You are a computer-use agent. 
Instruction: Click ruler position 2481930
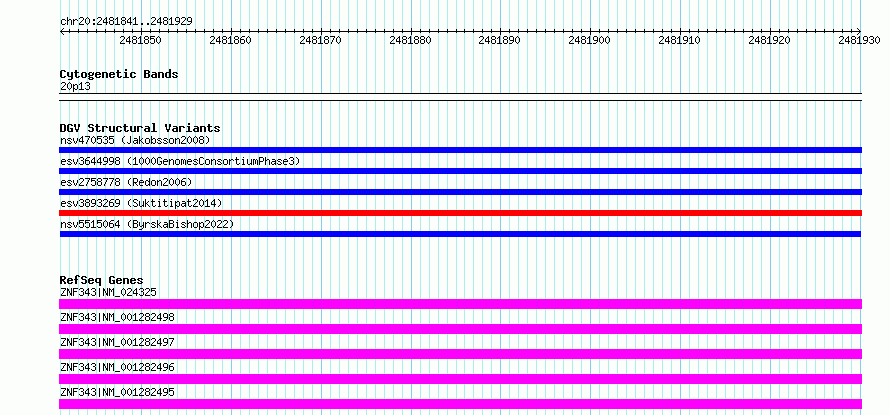[859, 40]
